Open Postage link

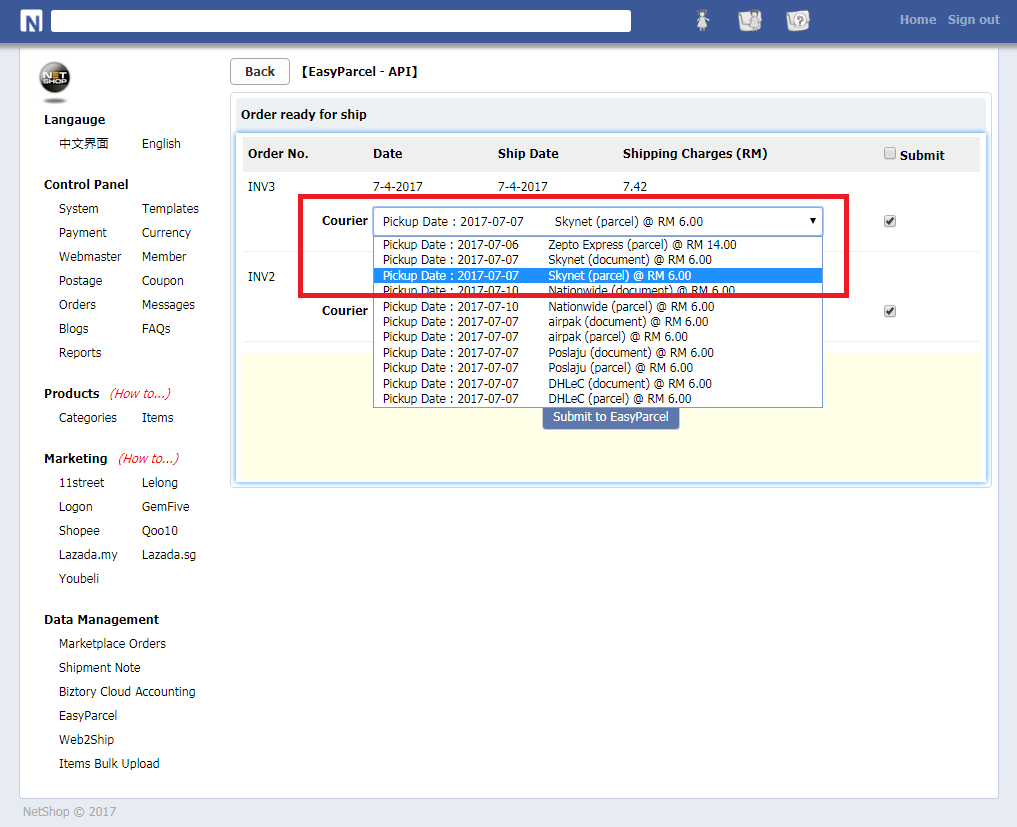click(x=80, y=281)
